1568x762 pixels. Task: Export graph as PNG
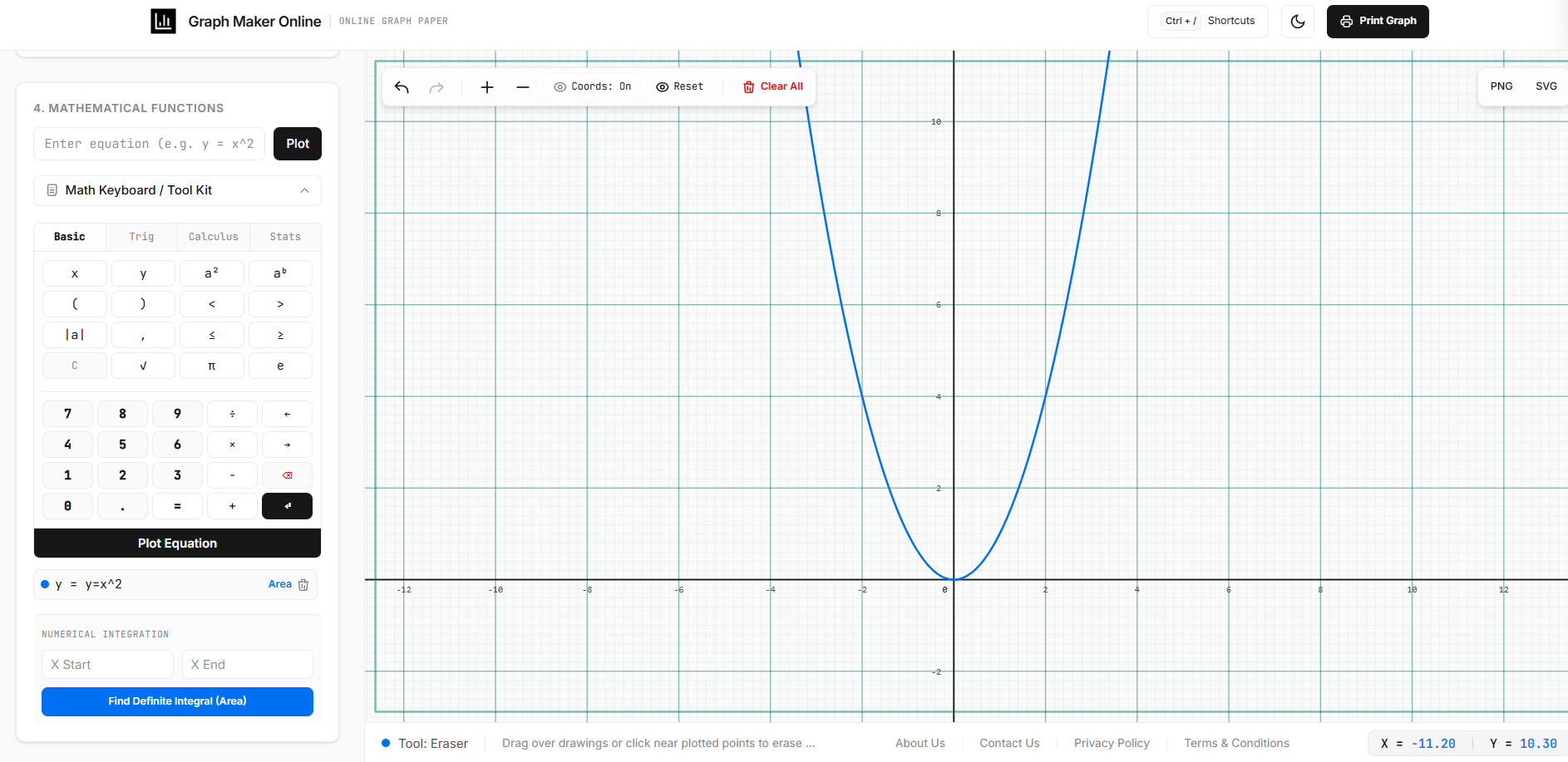1501,86
